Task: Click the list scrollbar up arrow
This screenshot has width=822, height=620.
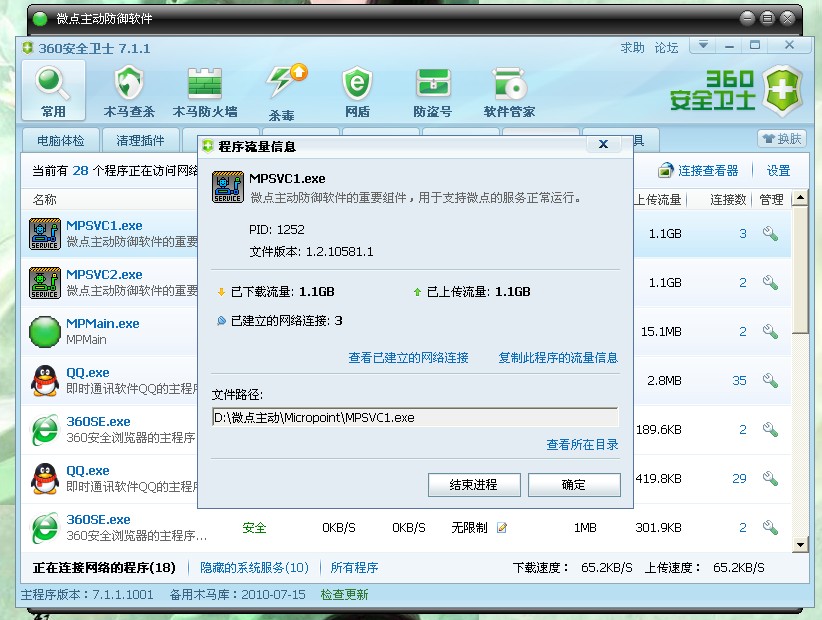Action: [x=800, y=198]
